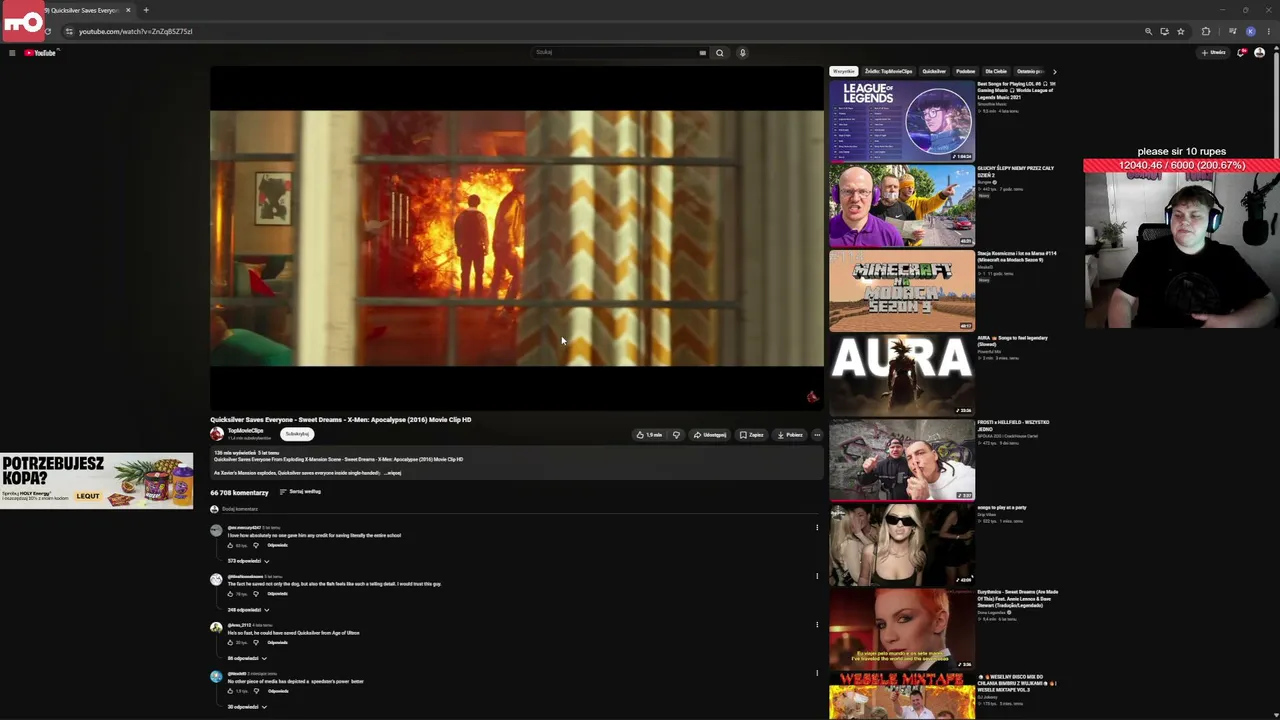The image size is (1280, 720).
Task: Select the Wszystkie filter chip
Action: 844,72
